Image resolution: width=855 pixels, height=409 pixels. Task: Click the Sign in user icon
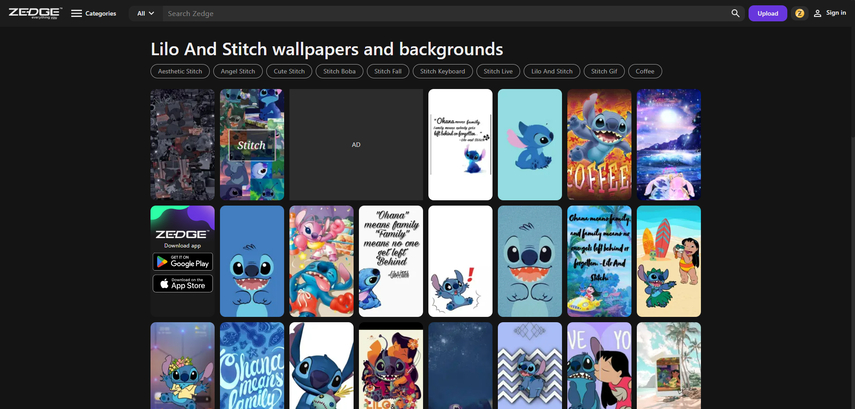pyautogui.click(x=817, y=14)
